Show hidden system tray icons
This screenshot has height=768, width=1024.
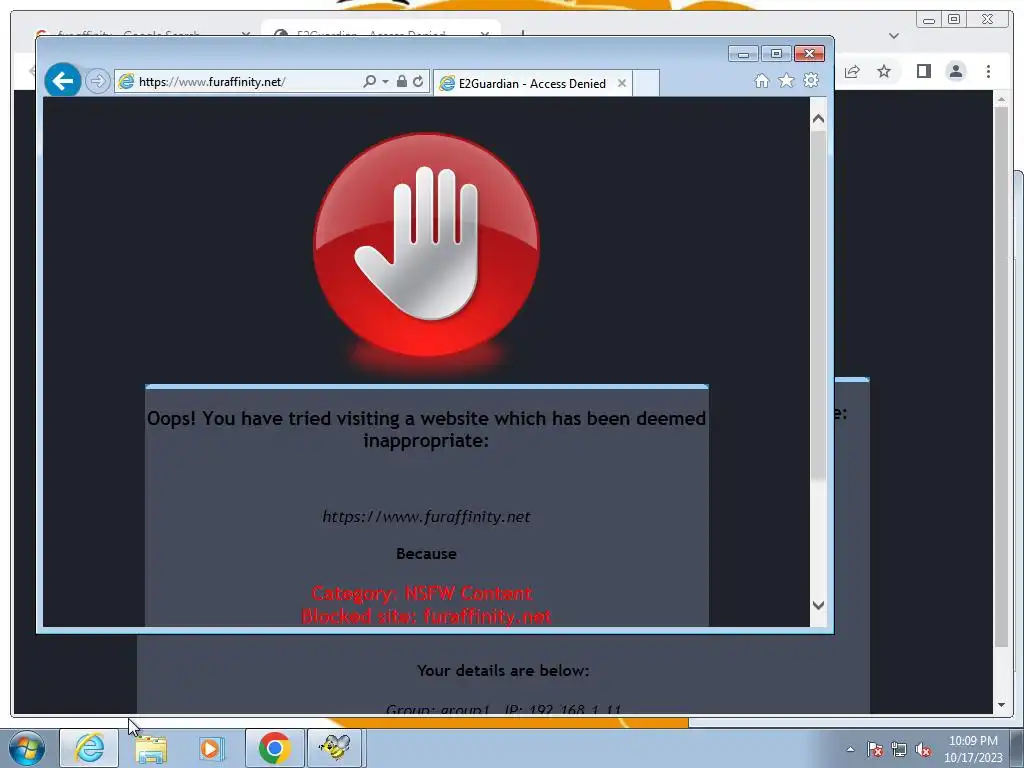(x=850, y=749)
